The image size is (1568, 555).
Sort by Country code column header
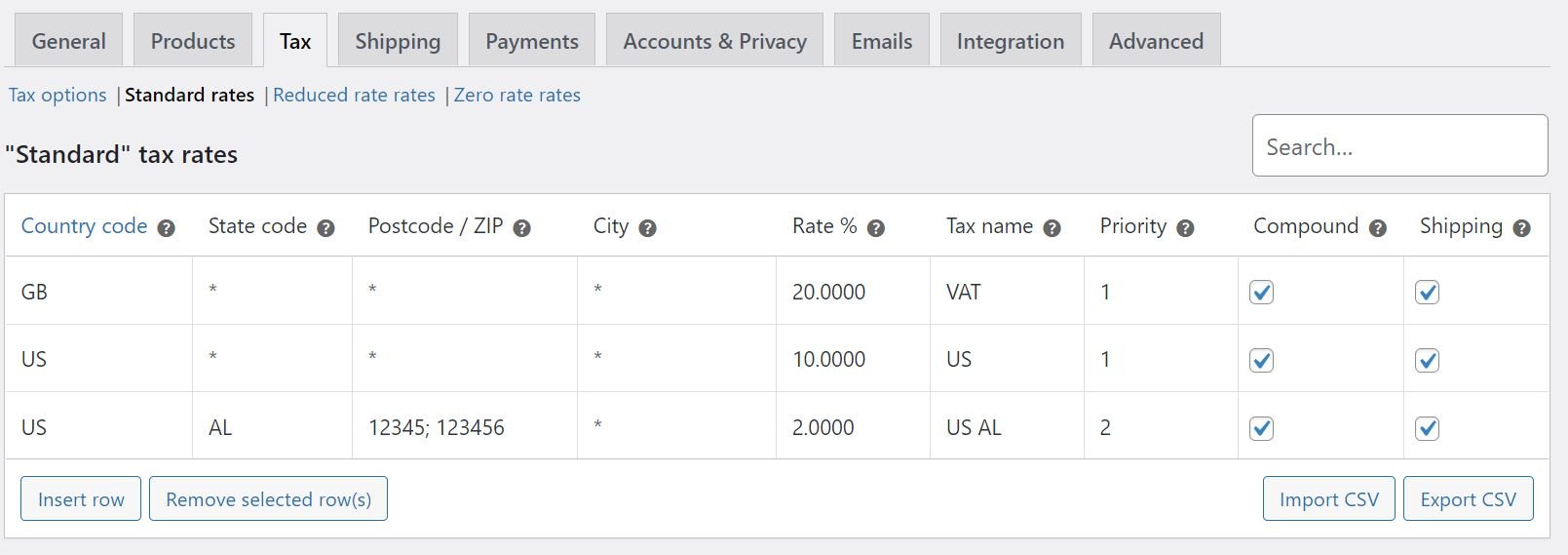pyautogui.click(x=84, y=226)
